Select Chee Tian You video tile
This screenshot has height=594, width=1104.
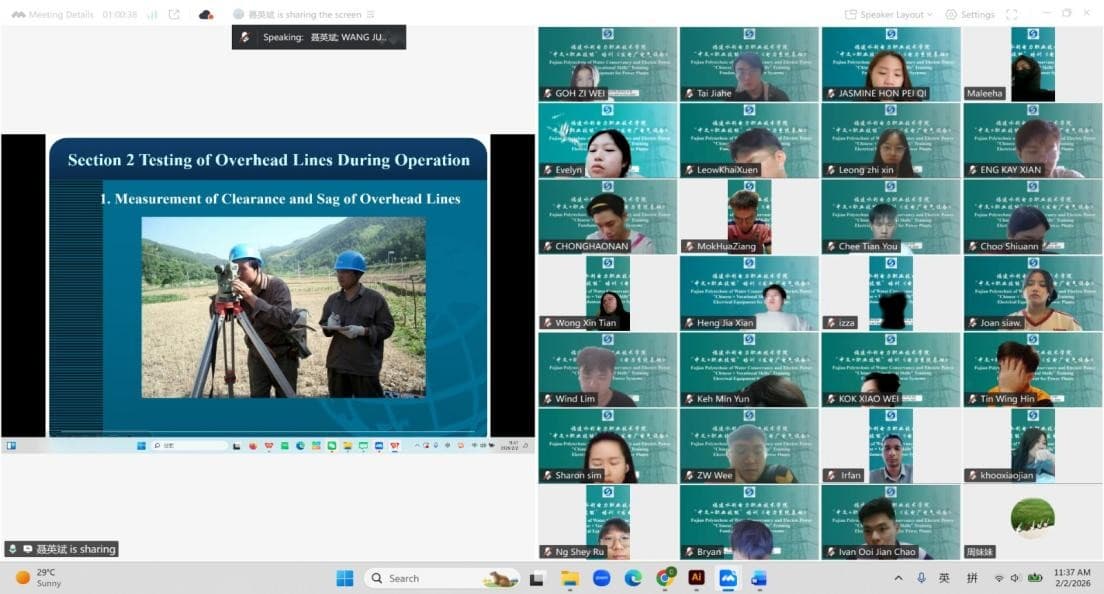tap(891, 217)
